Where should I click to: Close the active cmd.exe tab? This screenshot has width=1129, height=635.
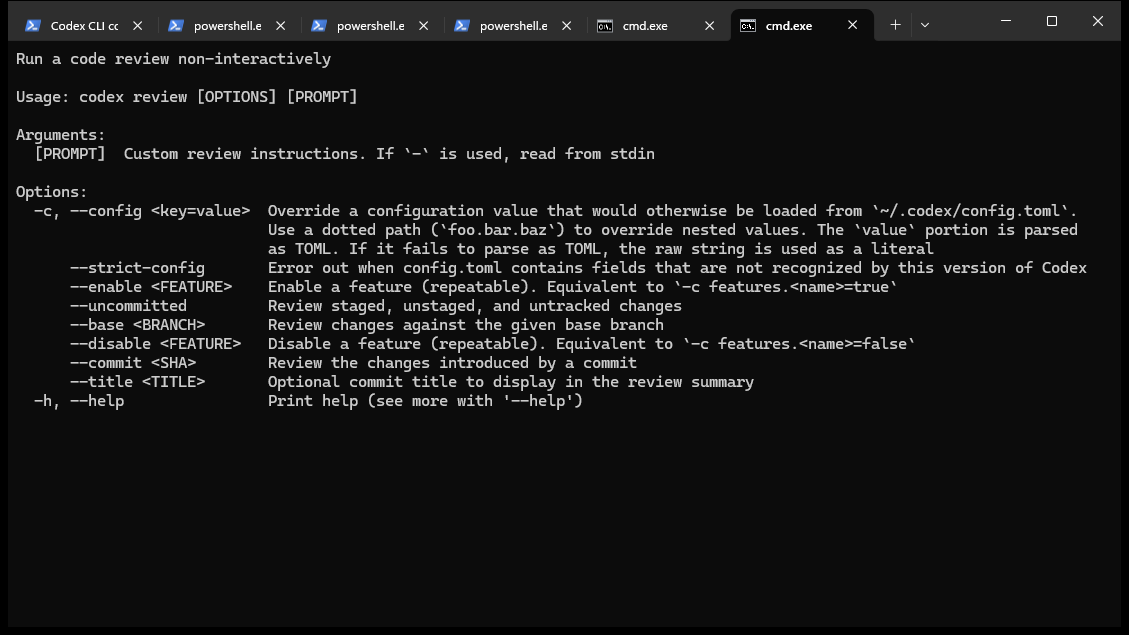[853, 25]
